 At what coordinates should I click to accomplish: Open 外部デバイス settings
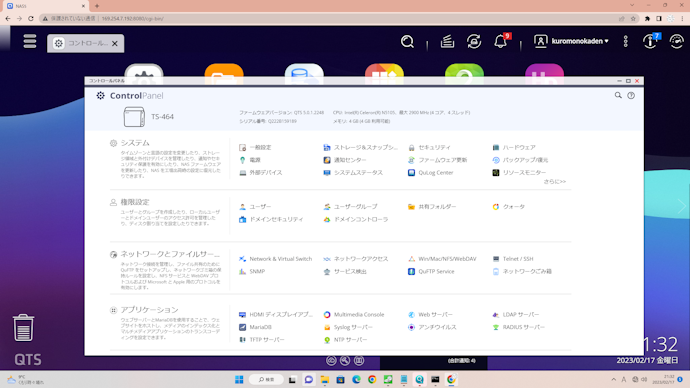261,173
